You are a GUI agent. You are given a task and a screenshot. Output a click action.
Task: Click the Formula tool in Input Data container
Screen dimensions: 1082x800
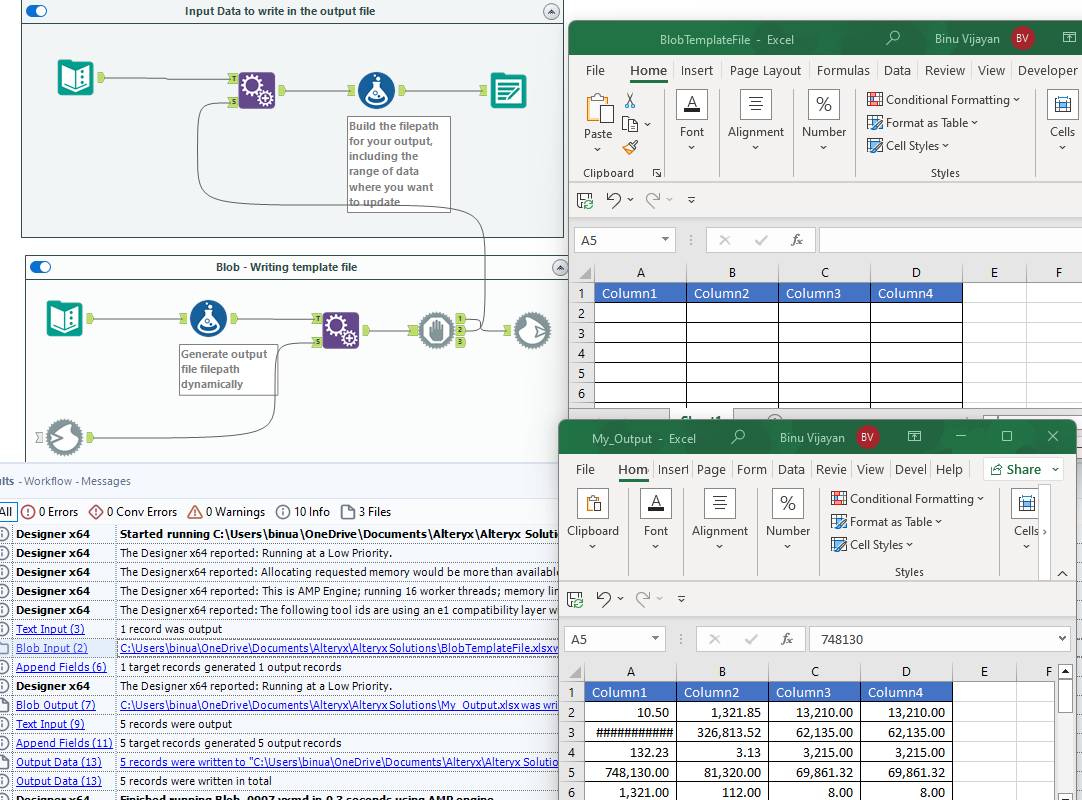click(376, 91)
